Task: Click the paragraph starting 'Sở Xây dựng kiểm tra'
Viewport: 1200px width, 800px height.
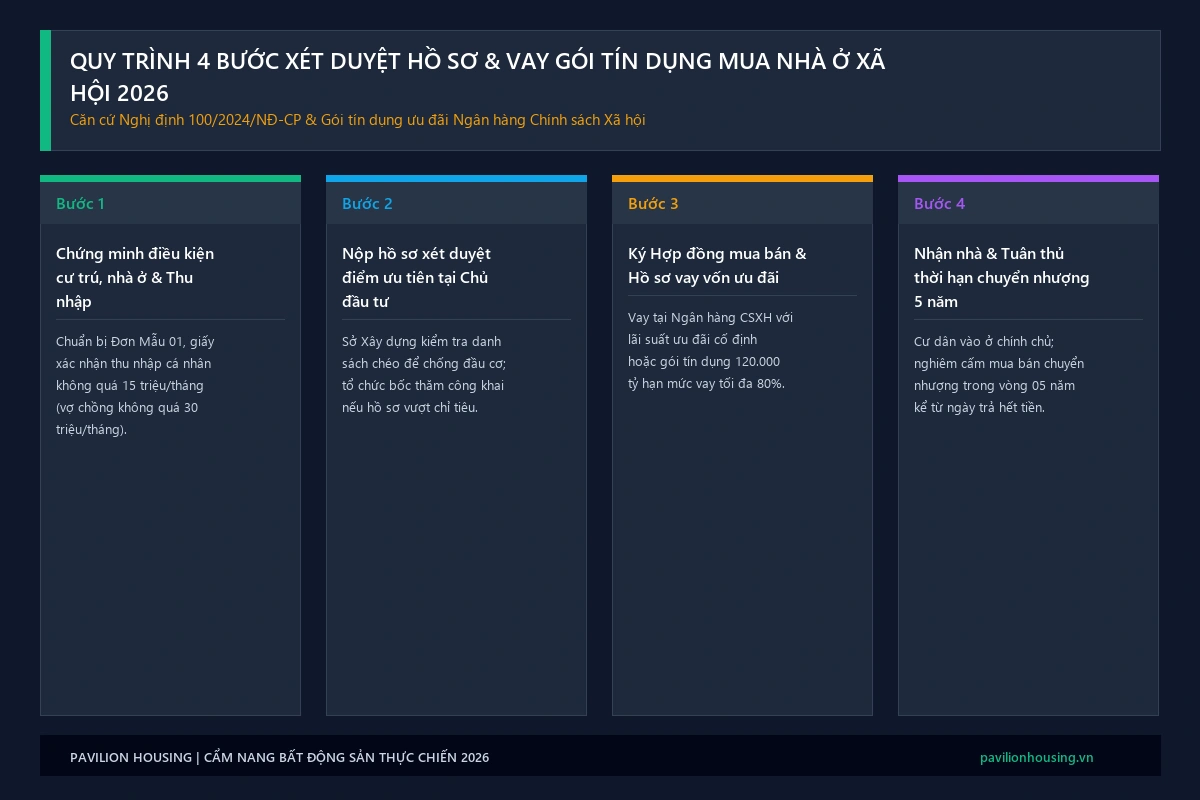Action: [x=424, y=375]
